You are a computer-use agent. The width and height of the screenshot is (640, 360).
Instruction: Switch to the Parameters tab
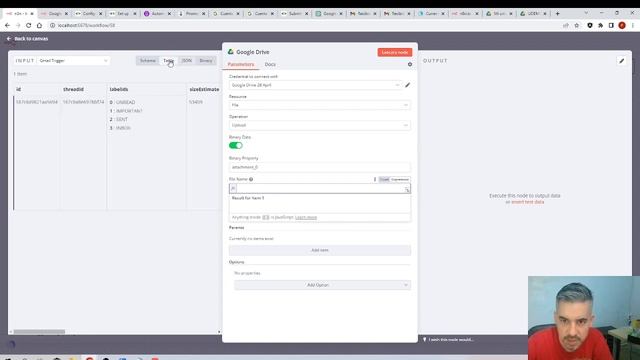(x=241, y=64)
